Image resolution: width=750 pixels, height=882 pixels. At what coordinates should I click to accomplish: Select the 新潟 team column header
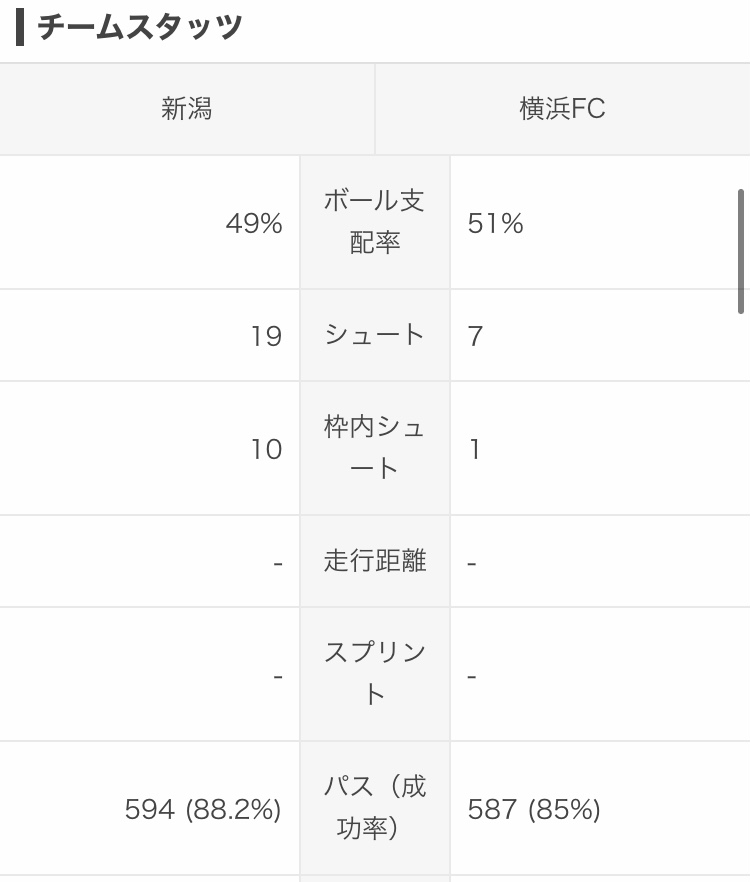point(187,109)
